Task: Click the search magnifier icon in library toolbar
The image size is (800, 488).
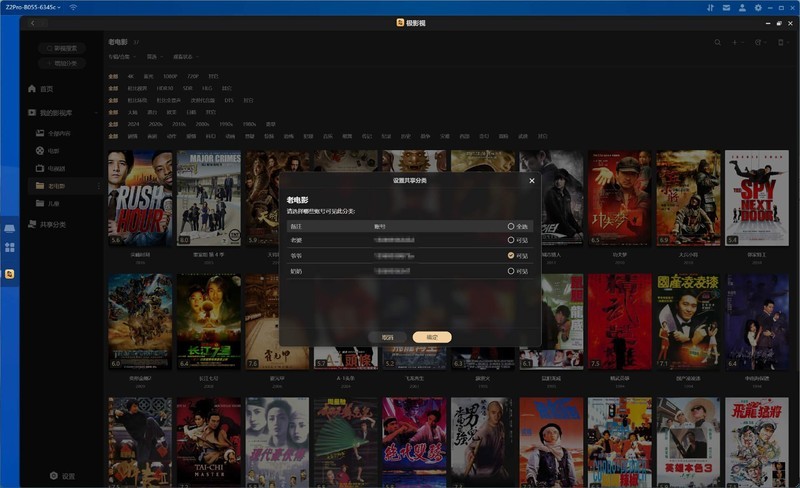Action: coord(717,43)
